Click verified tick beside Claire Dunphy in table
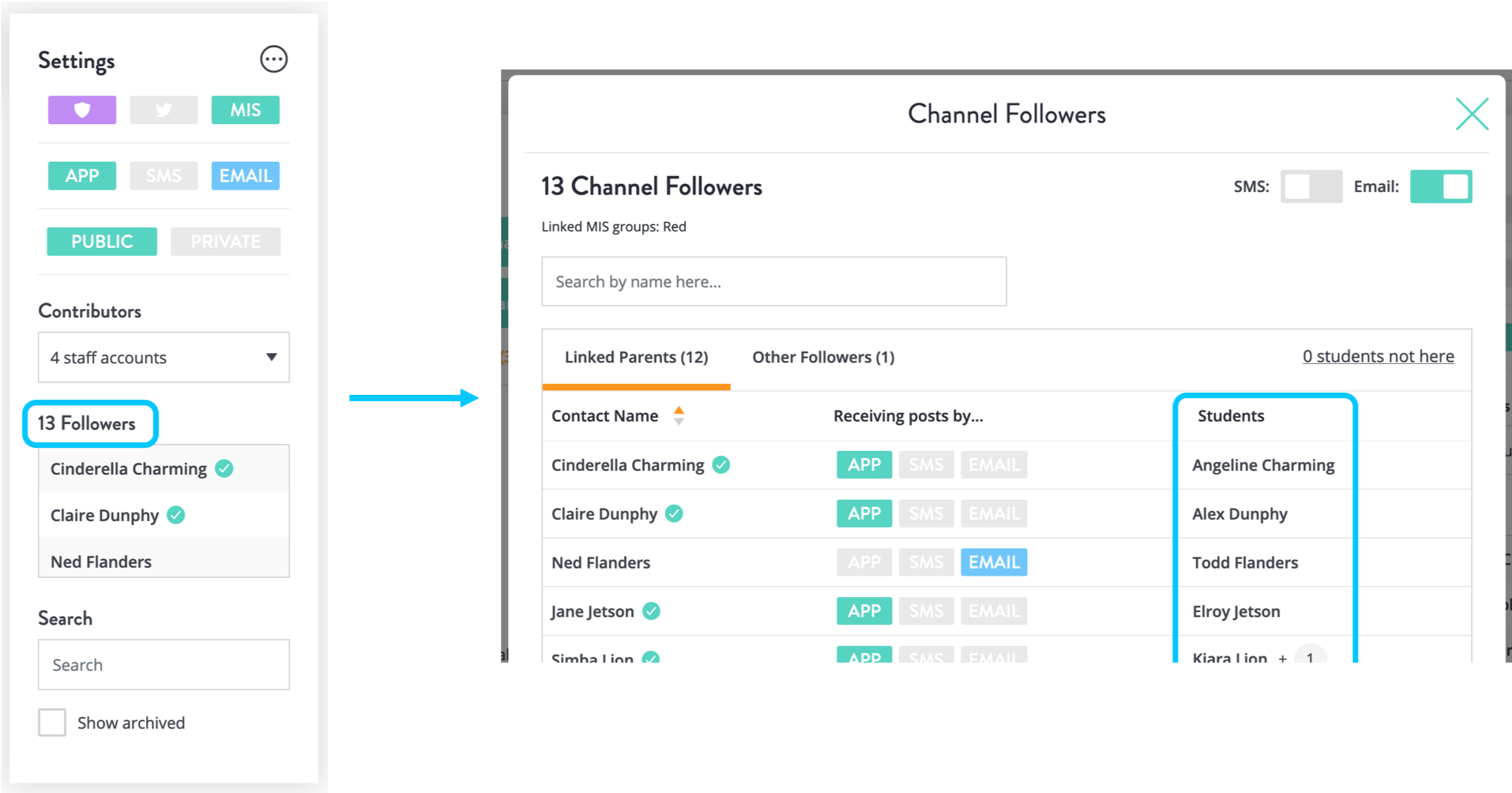Screen dimensions: 1512x793 click(x=674, y=513)
